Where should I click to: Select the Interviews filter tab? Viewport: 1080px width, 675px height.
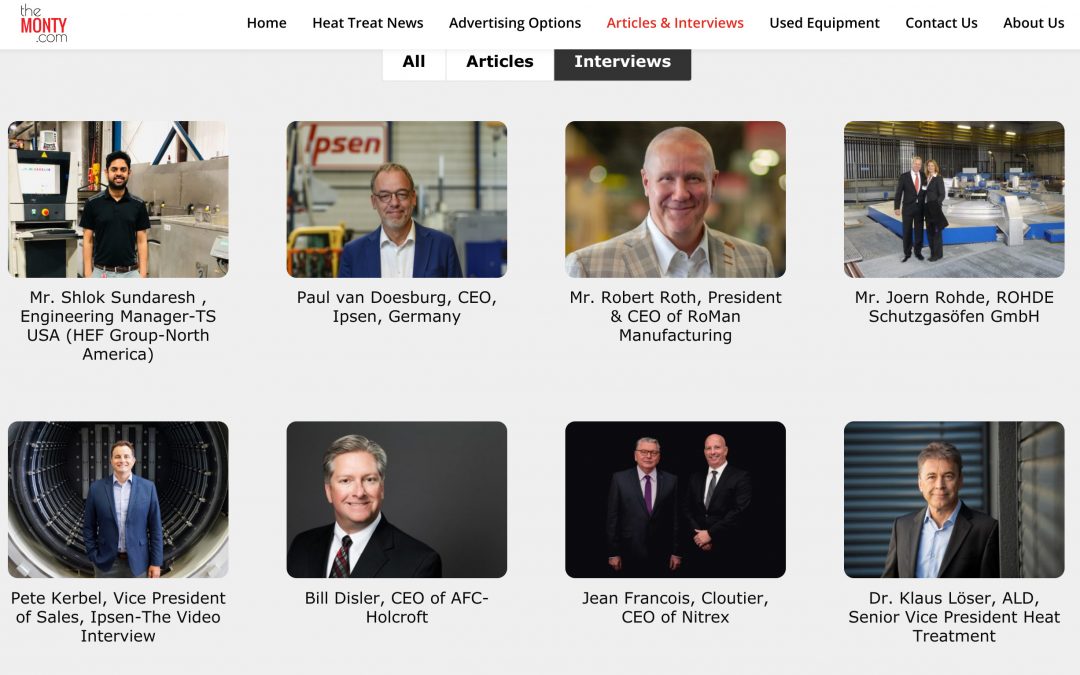coord(623,62)
